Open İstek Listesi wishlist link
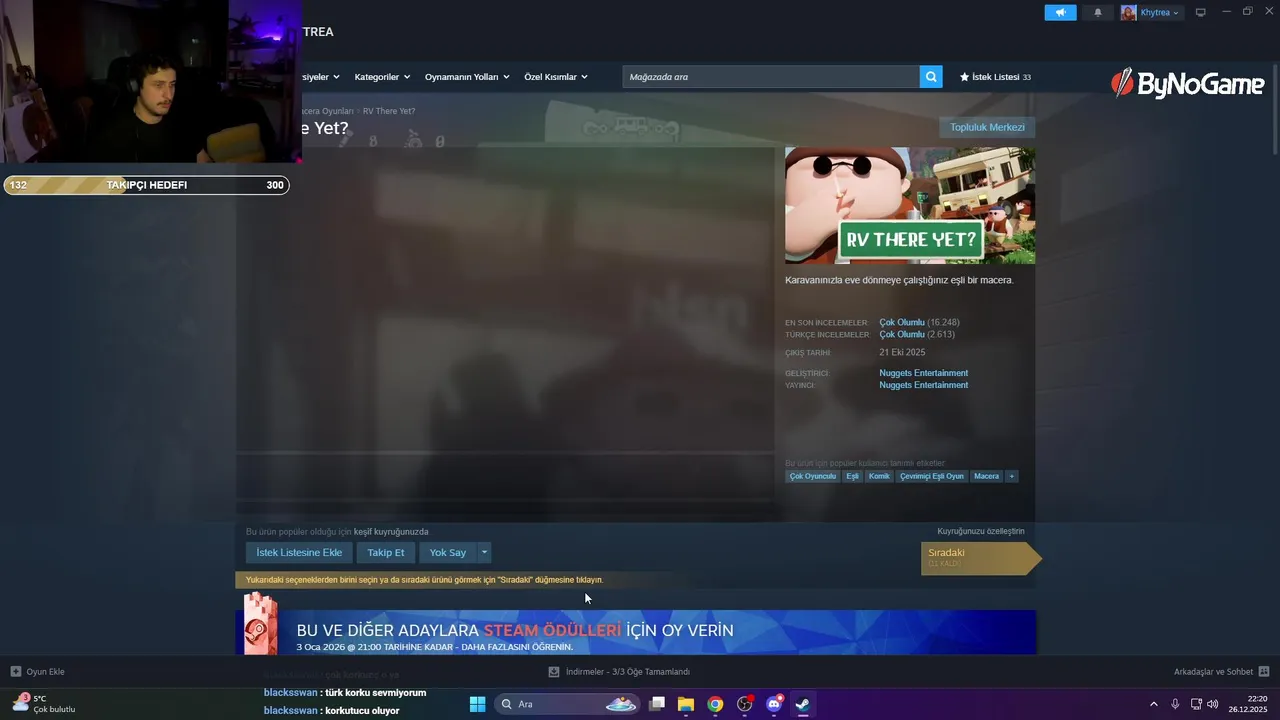 click(x=995, y=77)
